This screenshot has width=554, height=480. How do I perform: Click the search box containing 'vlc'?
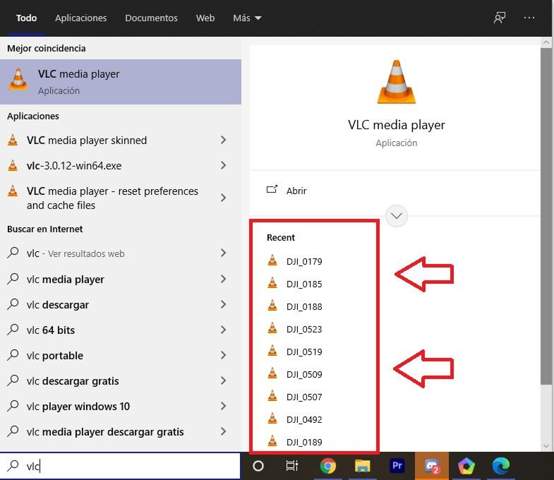point(120,466)
